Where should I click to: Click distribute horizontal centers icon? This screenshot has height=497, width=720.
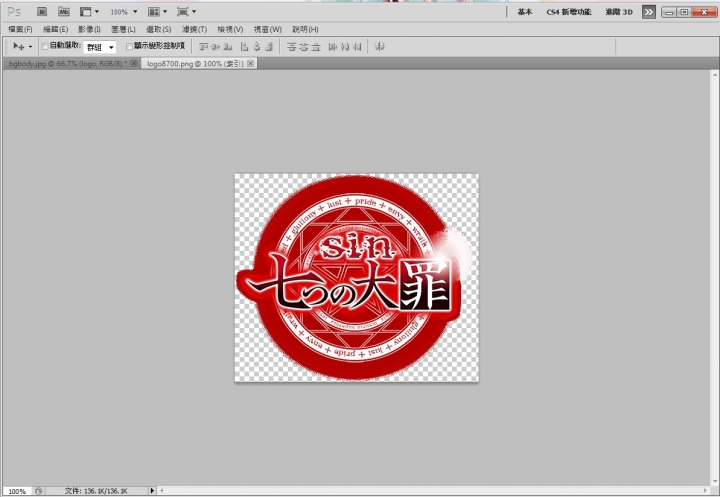click(345, 46)
